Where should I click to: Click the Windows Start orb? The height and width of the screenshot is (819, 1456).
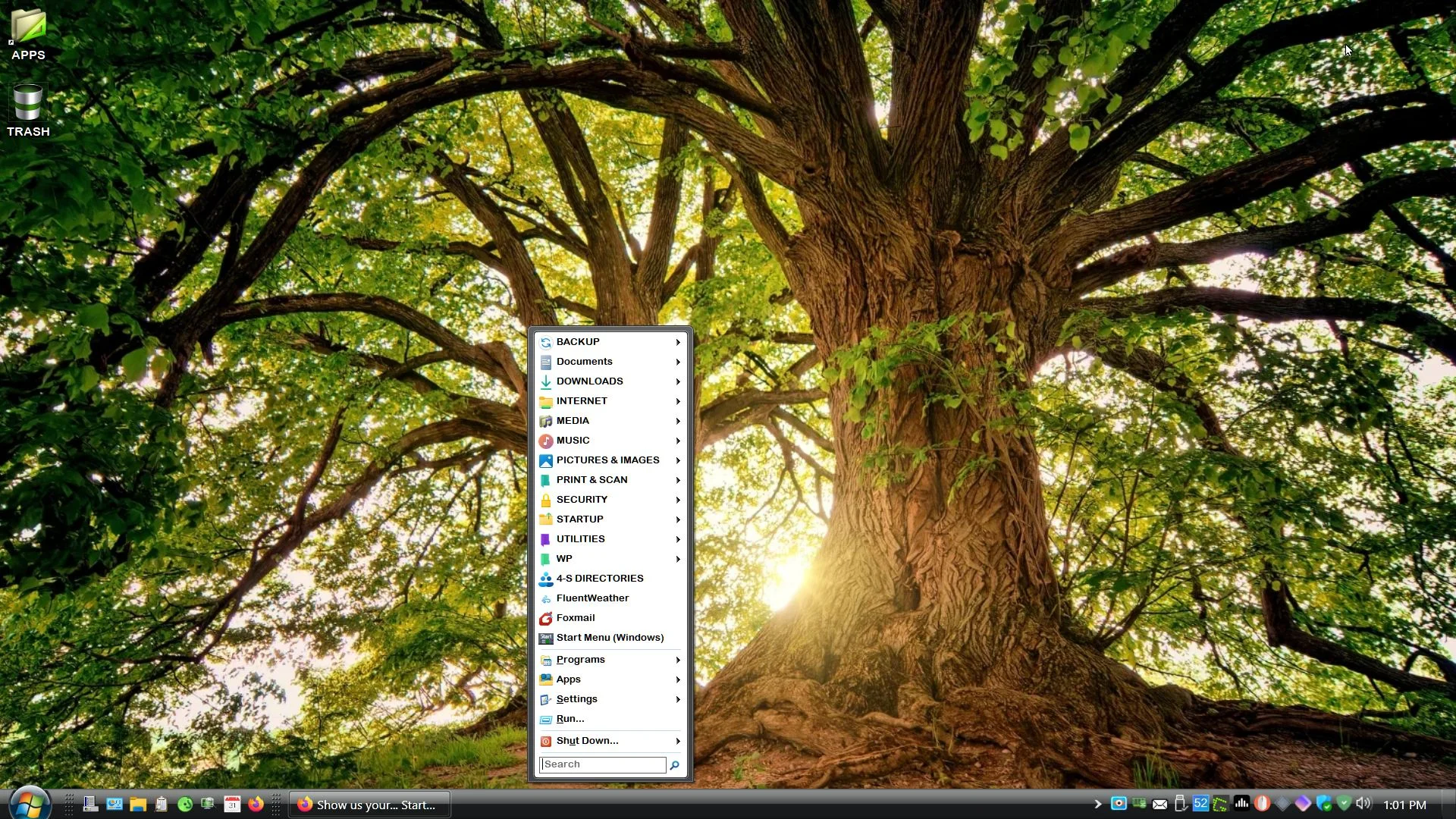point(30,803)
